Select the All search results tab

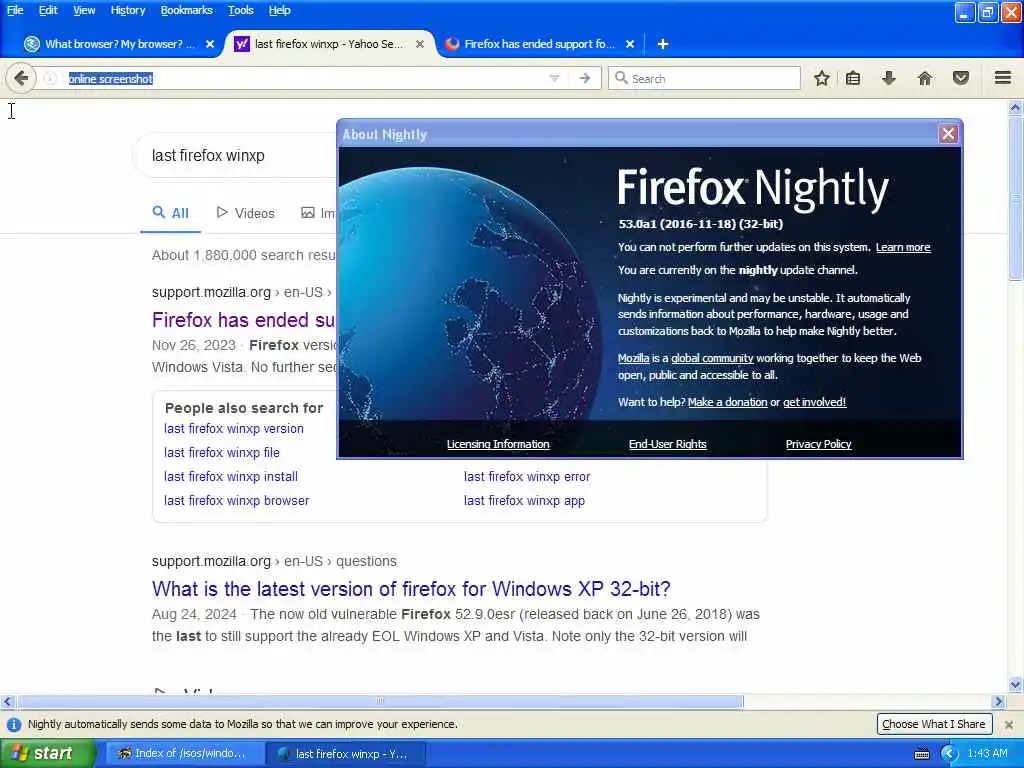170,213
